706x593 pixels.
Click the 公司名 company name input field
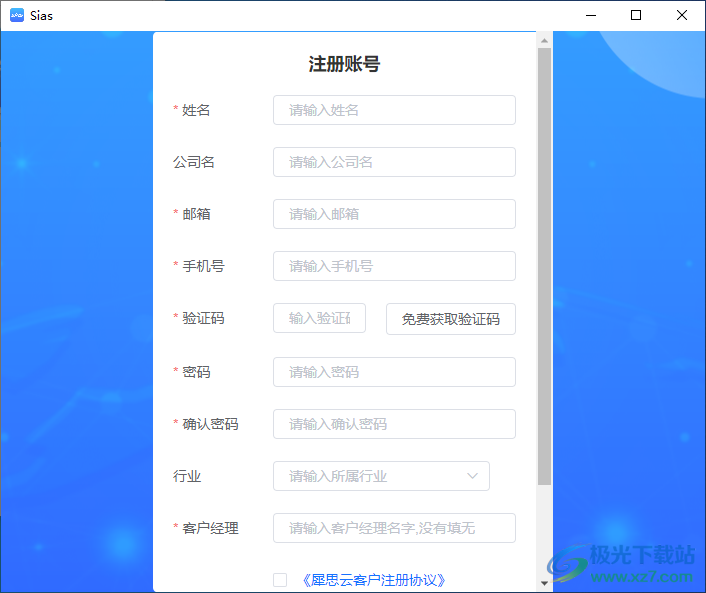(x=394, y=162)
